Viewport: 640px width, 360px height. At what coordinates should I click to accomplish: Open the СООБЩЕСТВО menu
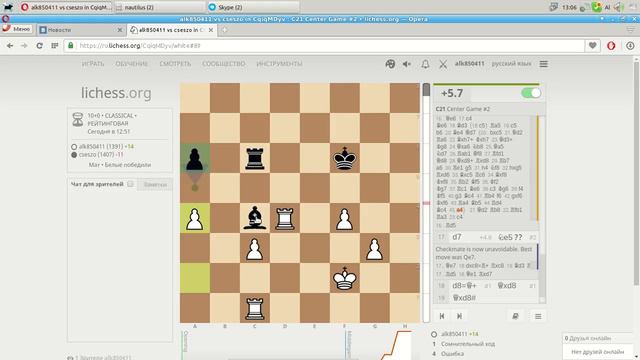(x=224, y=64)
